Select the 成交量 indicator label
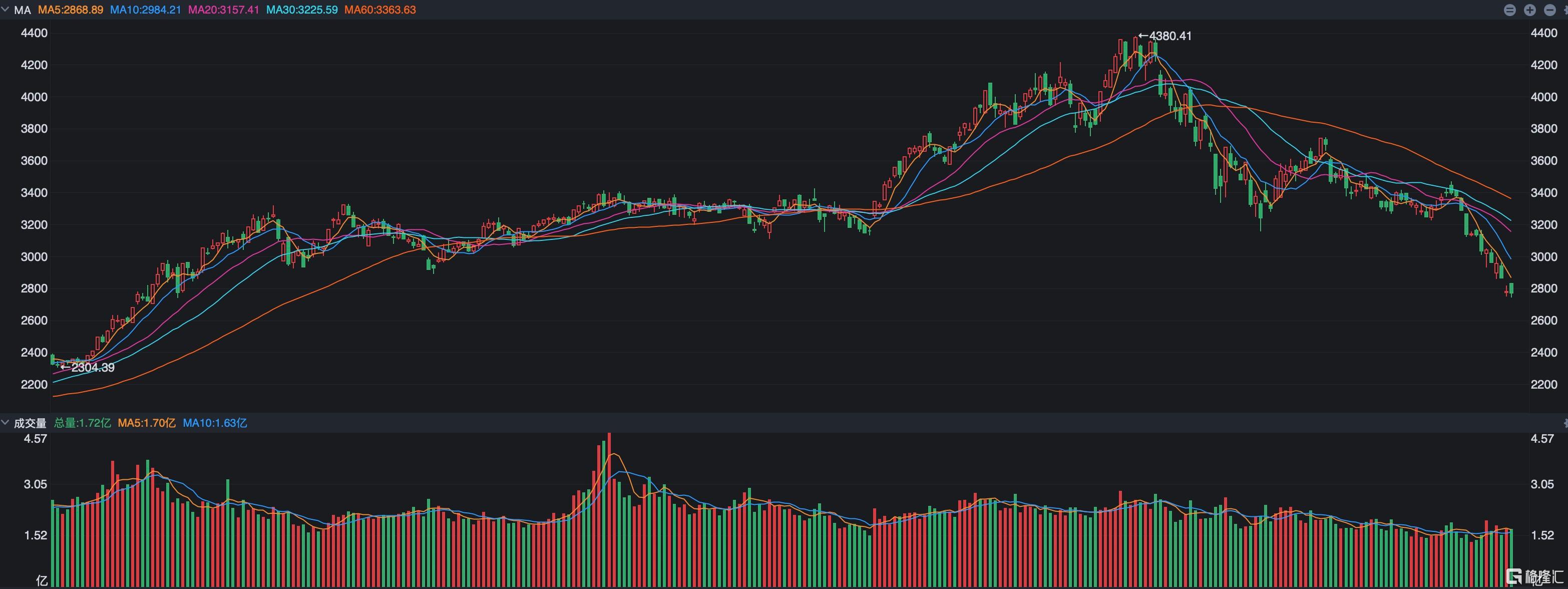 tap(31, 423)
